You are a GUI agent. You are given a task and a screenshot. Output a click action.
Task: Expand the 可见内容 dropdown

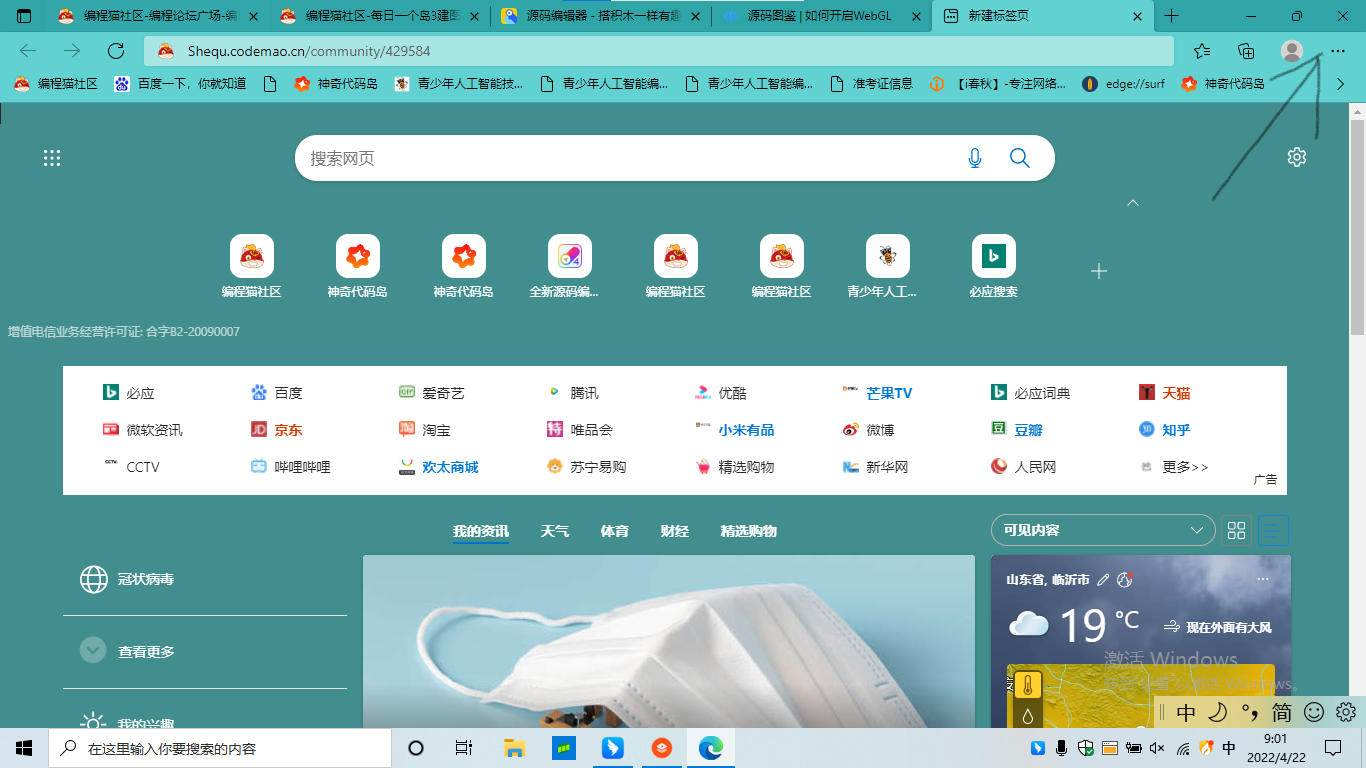pos(1103,531)
